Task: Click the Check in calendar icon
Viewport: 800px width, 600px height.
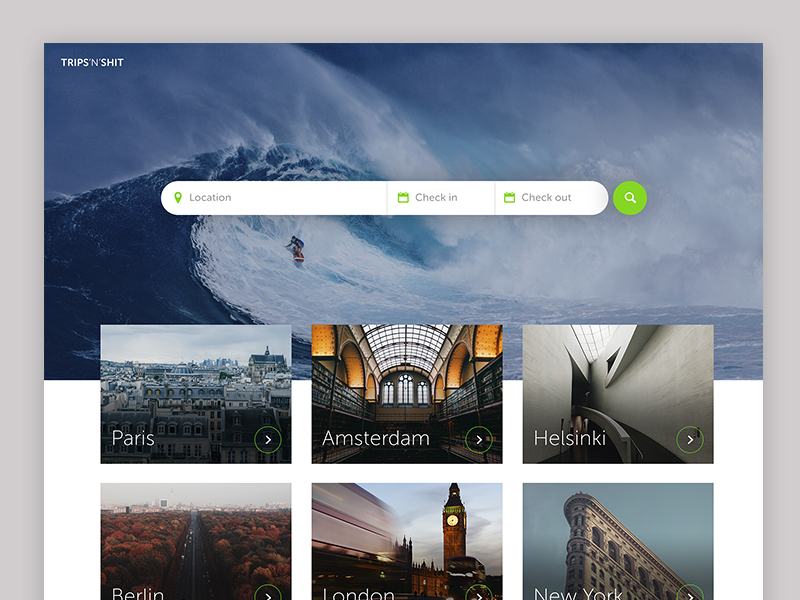Action: click(x=403, y=198)
